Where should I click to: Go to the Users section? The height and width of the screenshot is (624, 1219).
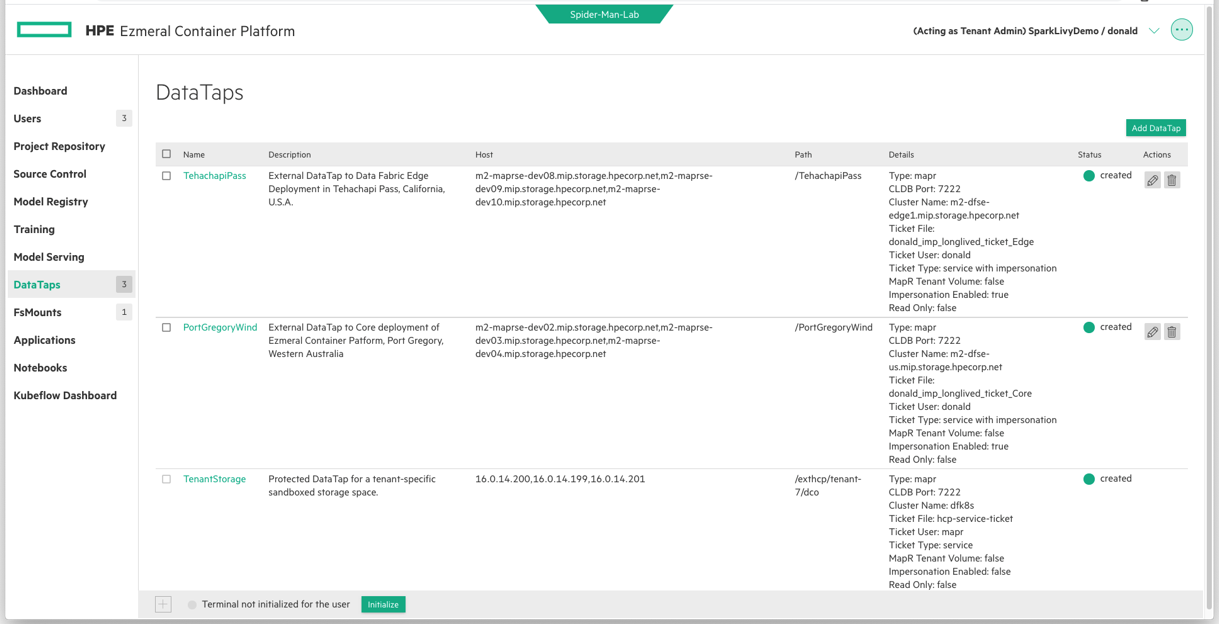27,119
